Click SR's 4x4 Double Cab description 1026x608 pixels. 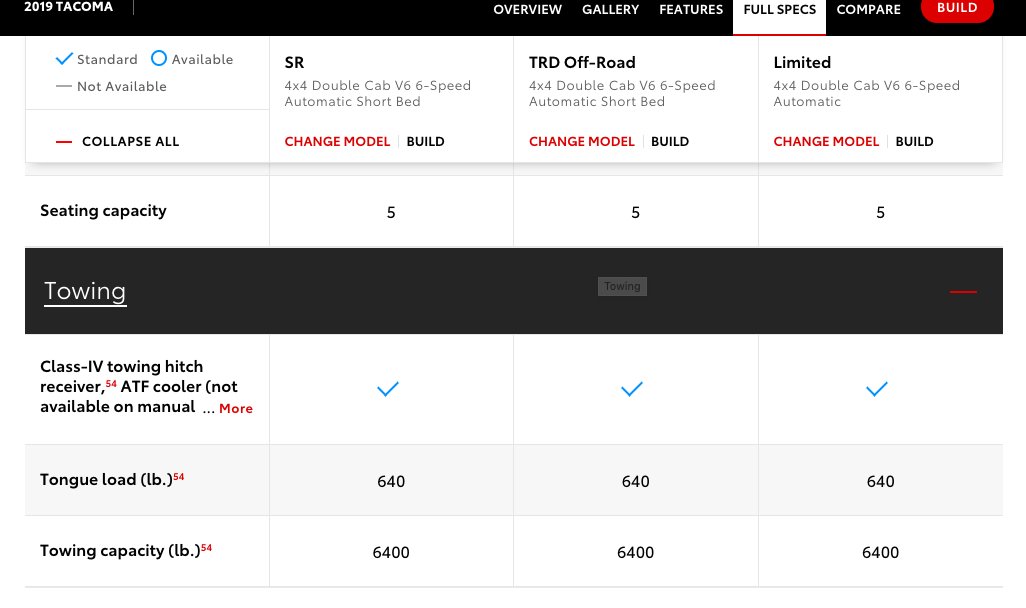click(378, 94)
